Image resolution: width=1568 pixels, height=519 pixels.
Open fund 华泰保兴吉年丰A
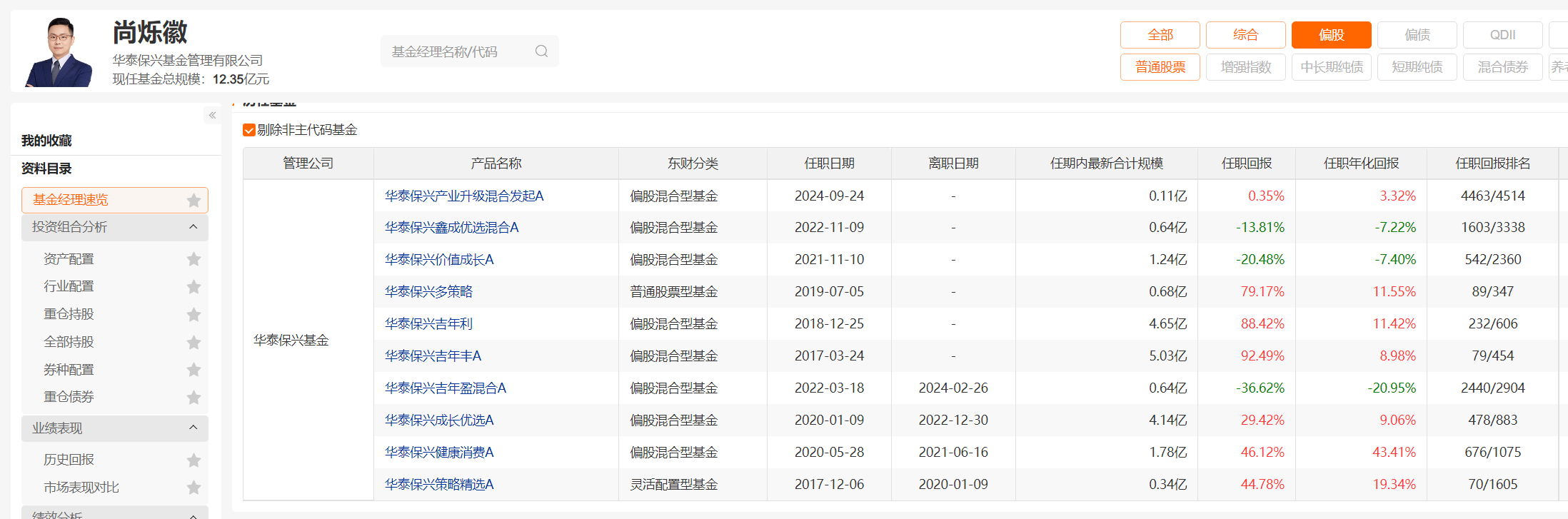(433, 356)
